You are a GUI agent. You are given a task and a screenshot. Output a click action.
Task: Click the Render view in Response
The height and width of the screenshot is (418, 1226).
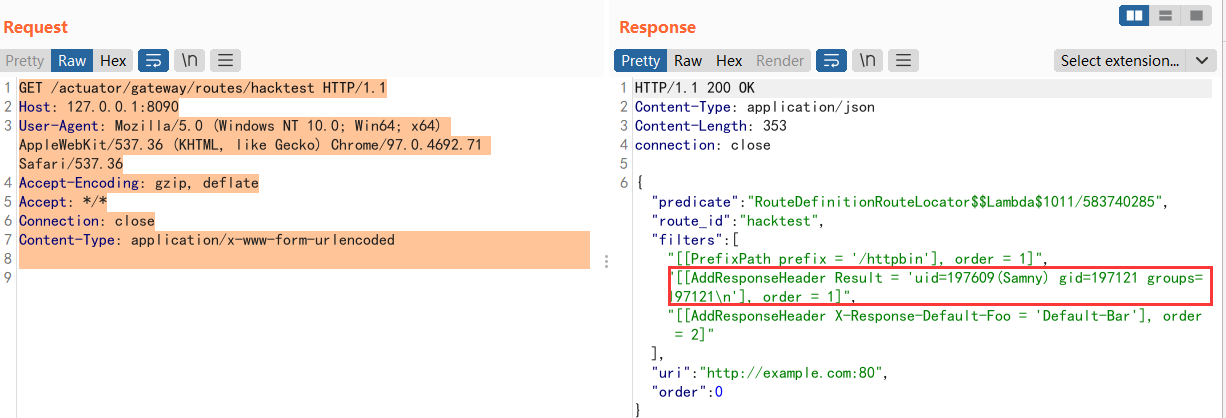click(x=780, y=61)
